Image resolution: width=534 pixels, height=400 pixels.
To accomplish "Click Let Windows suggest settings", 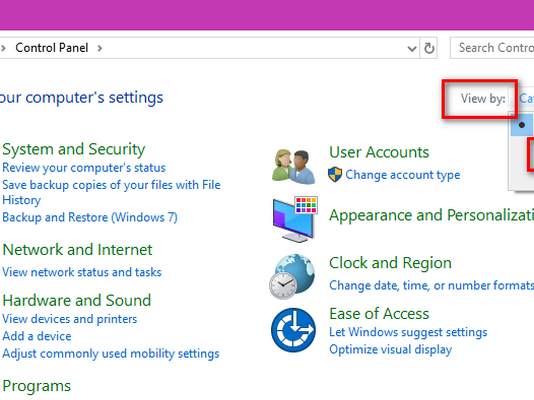I will (408, 332).
